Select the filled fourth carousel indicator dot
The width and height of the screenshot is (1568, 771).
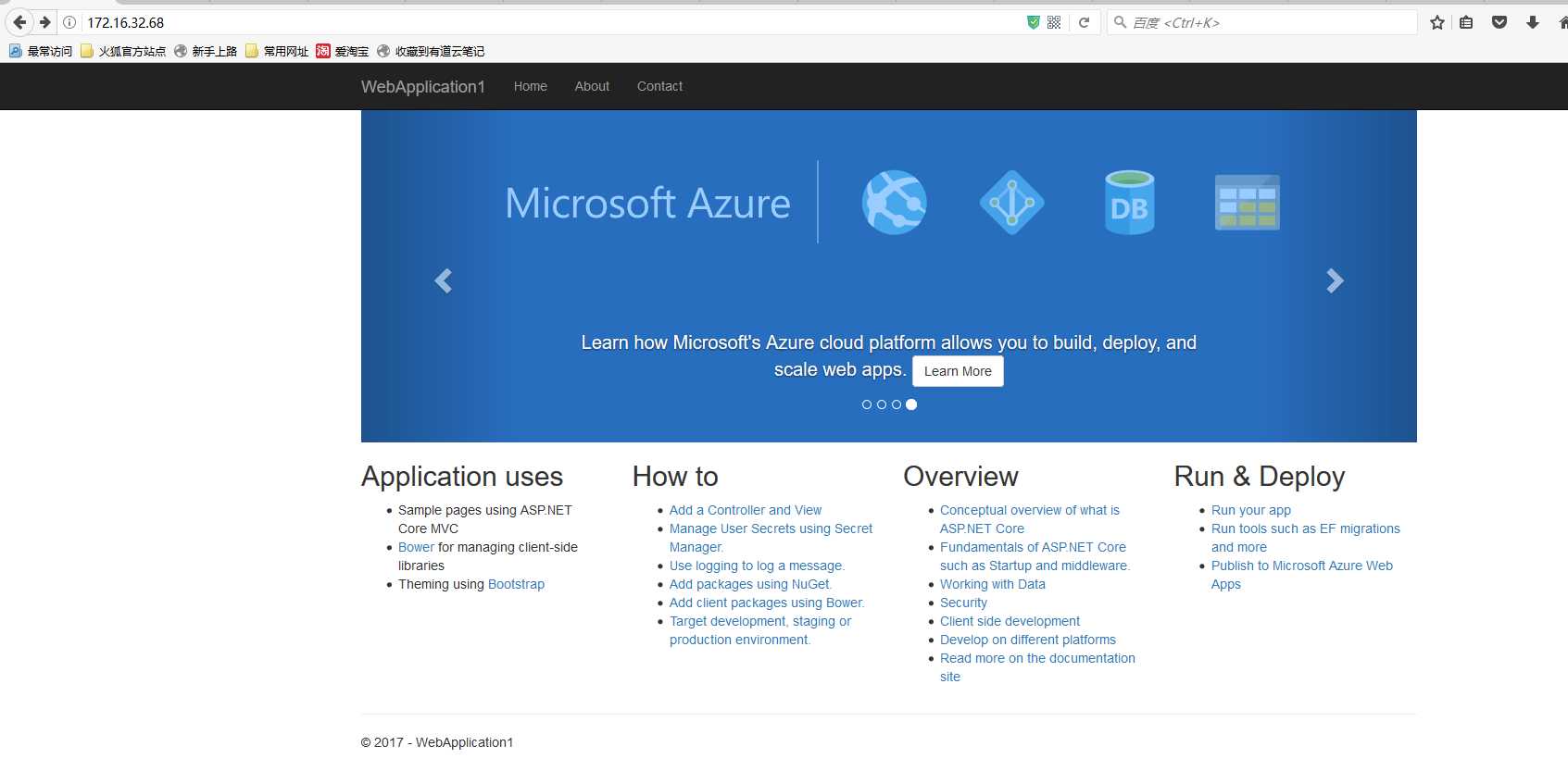pos(911,404)
